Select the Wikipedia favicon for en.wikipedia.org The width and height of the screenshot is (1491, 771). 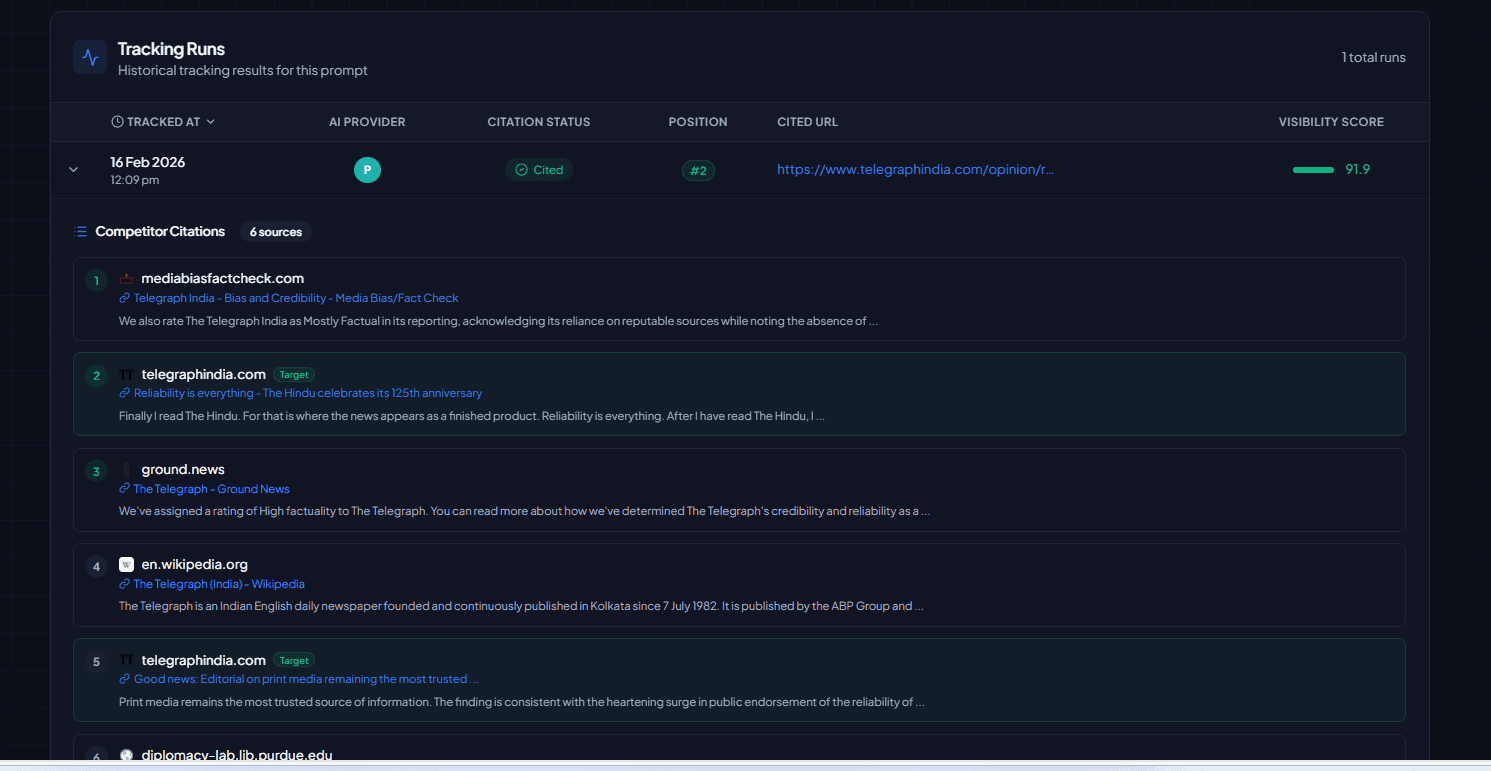point(126,564)
